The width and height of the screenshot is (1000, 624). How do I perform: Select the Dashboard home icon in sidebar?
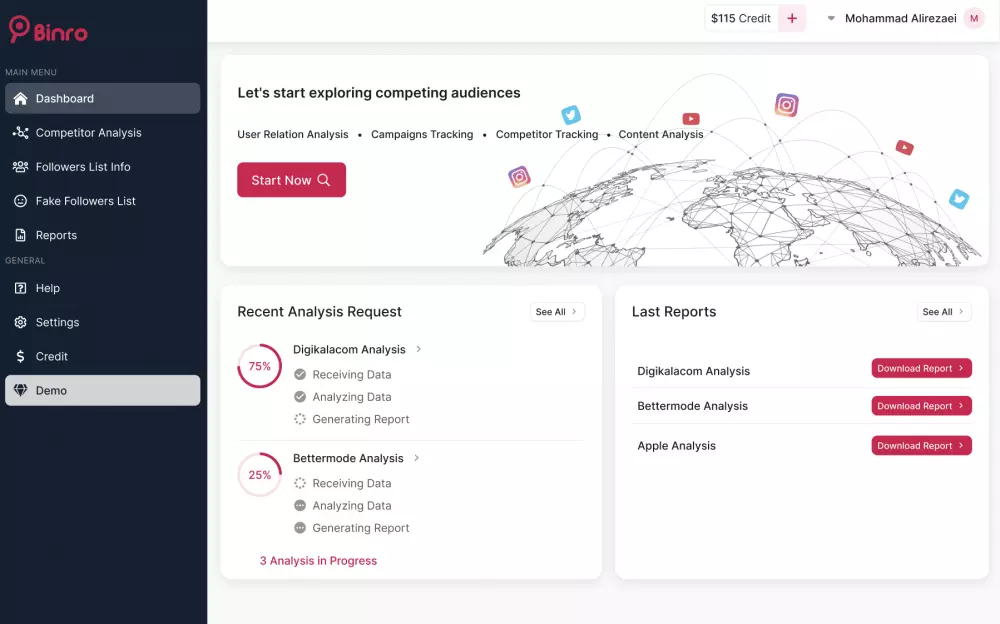20,97
